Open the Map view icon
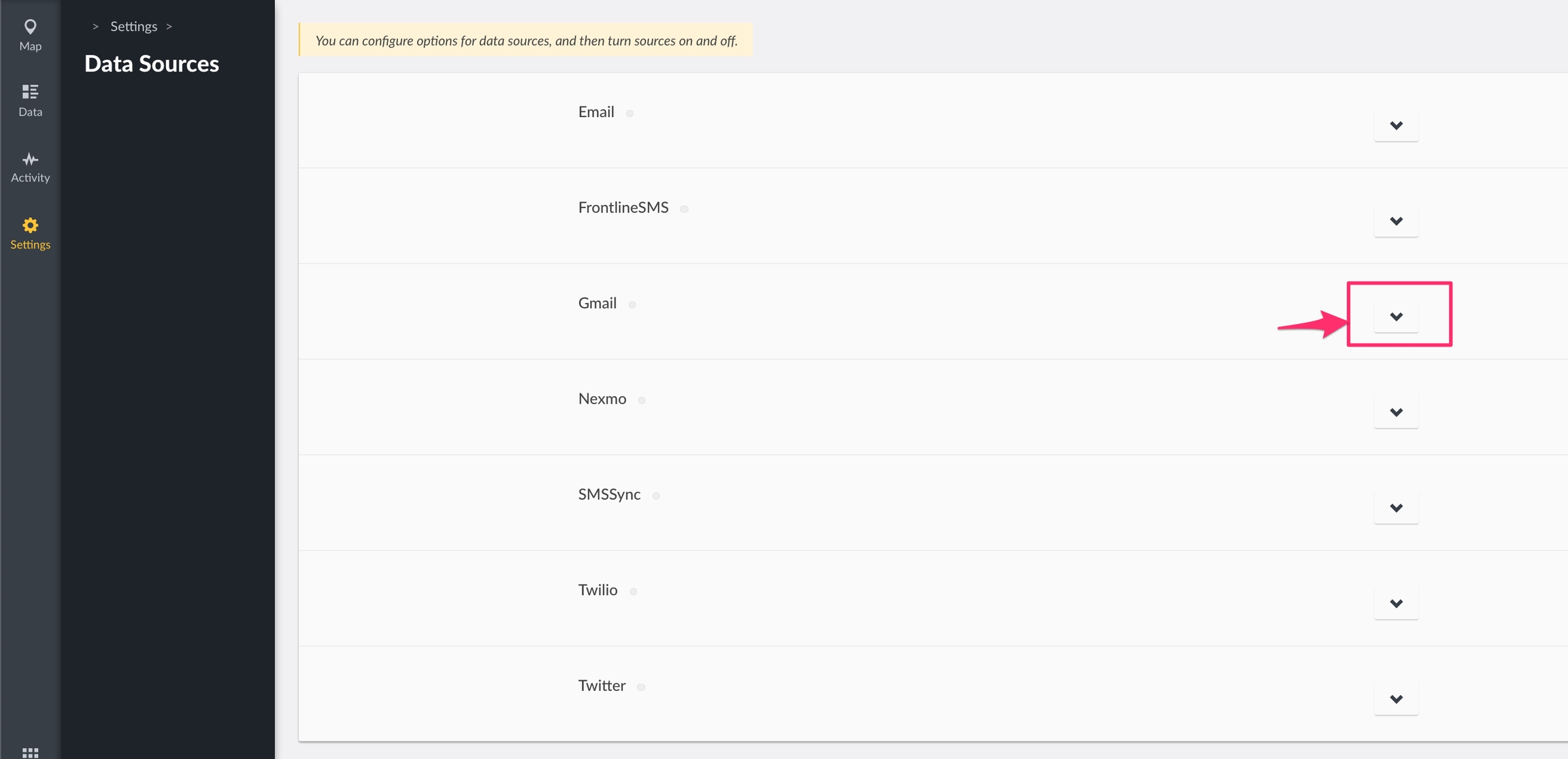This screenshot has height=759, width=1568. click(x=30, y=27)
